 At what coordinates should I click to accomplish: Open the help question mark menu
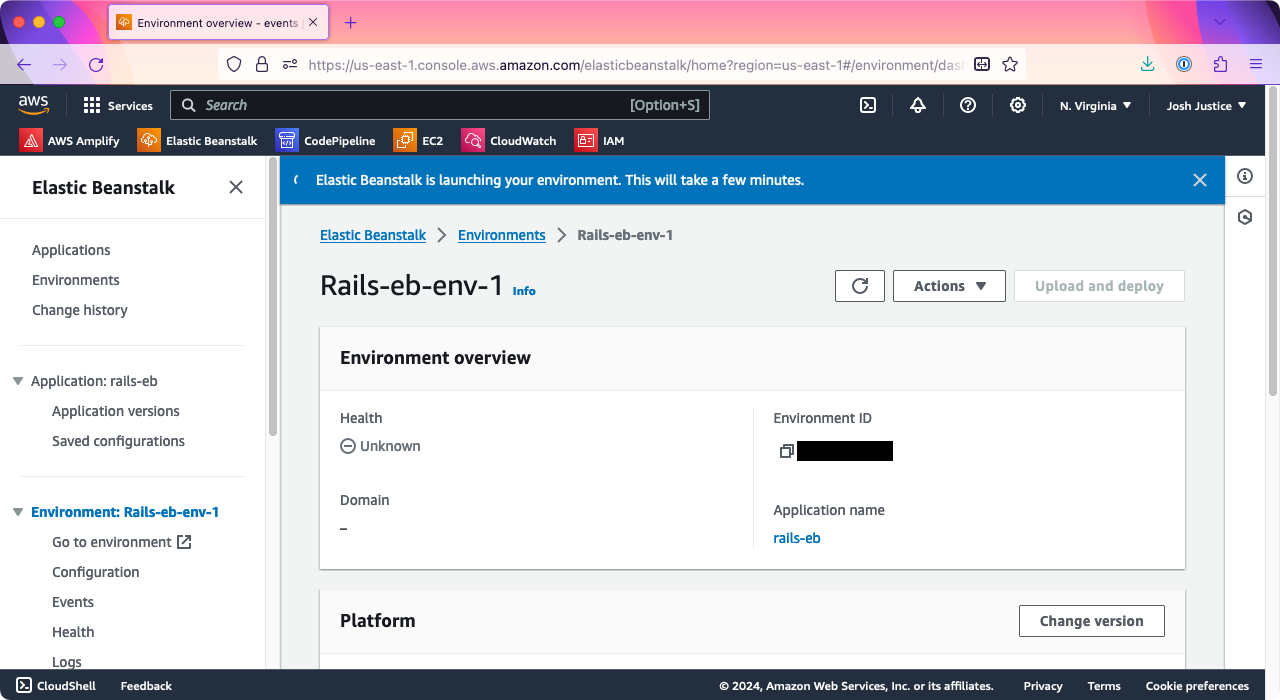tap(968, 105)
